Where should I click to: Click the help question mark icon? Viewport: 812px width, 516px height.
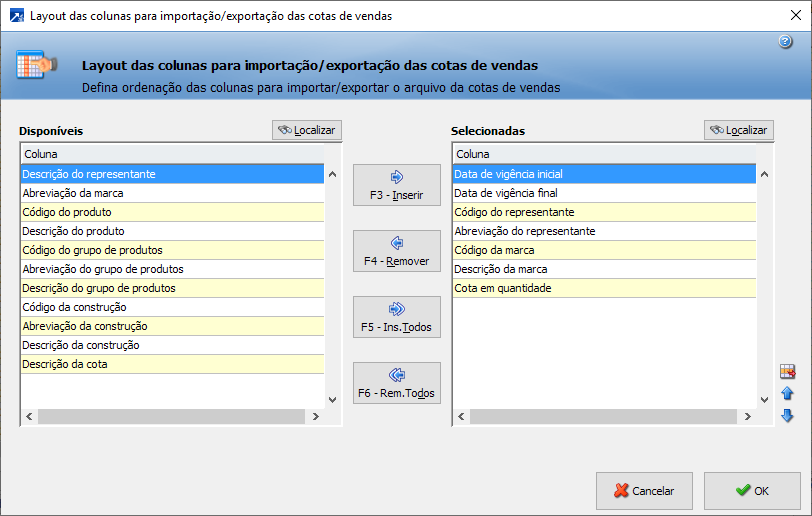pyautogui.click(x=785, y=41)
